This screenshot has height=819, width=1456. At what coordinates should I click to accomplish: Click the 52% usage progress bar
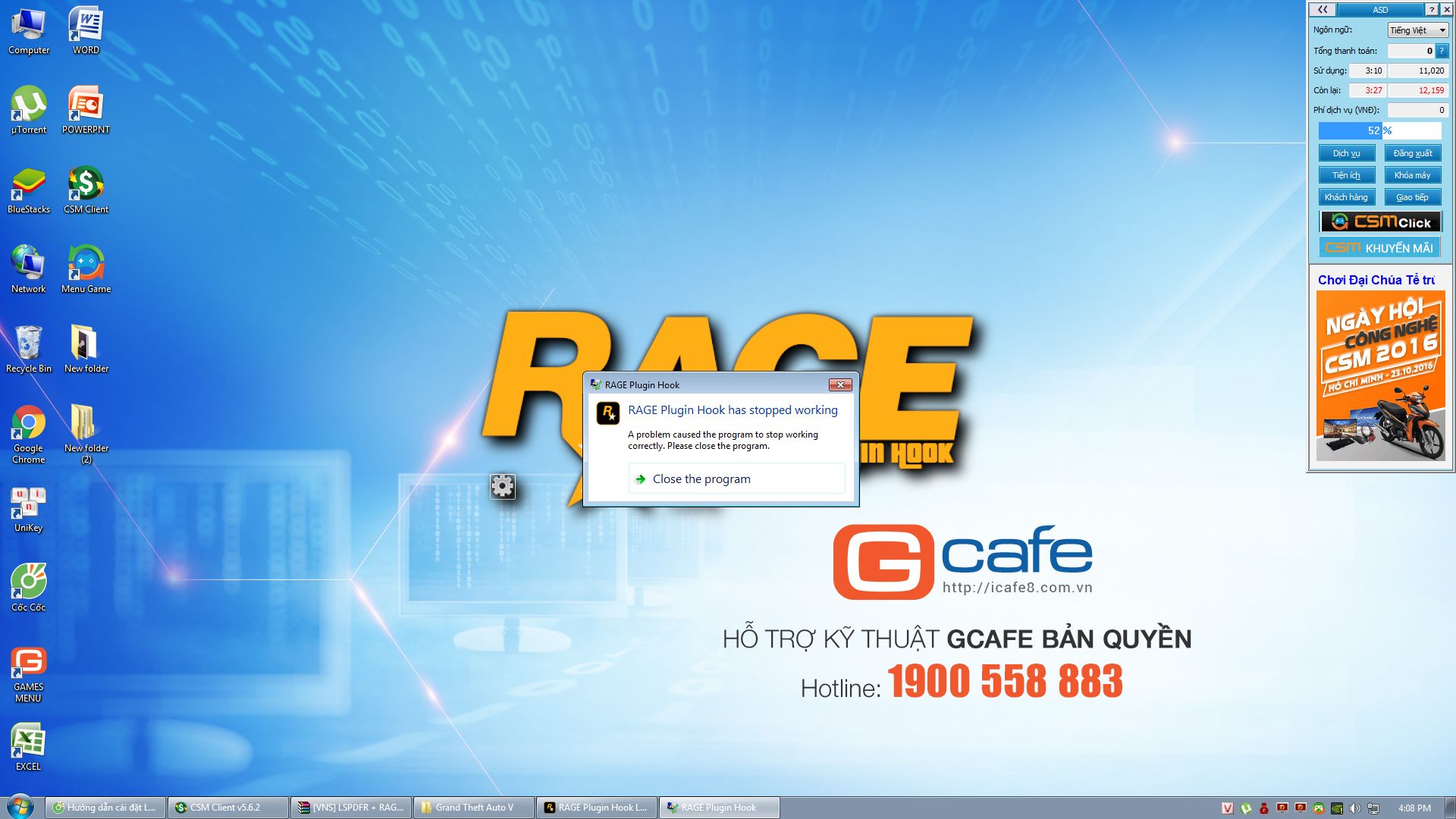[x=1379, y=130]
